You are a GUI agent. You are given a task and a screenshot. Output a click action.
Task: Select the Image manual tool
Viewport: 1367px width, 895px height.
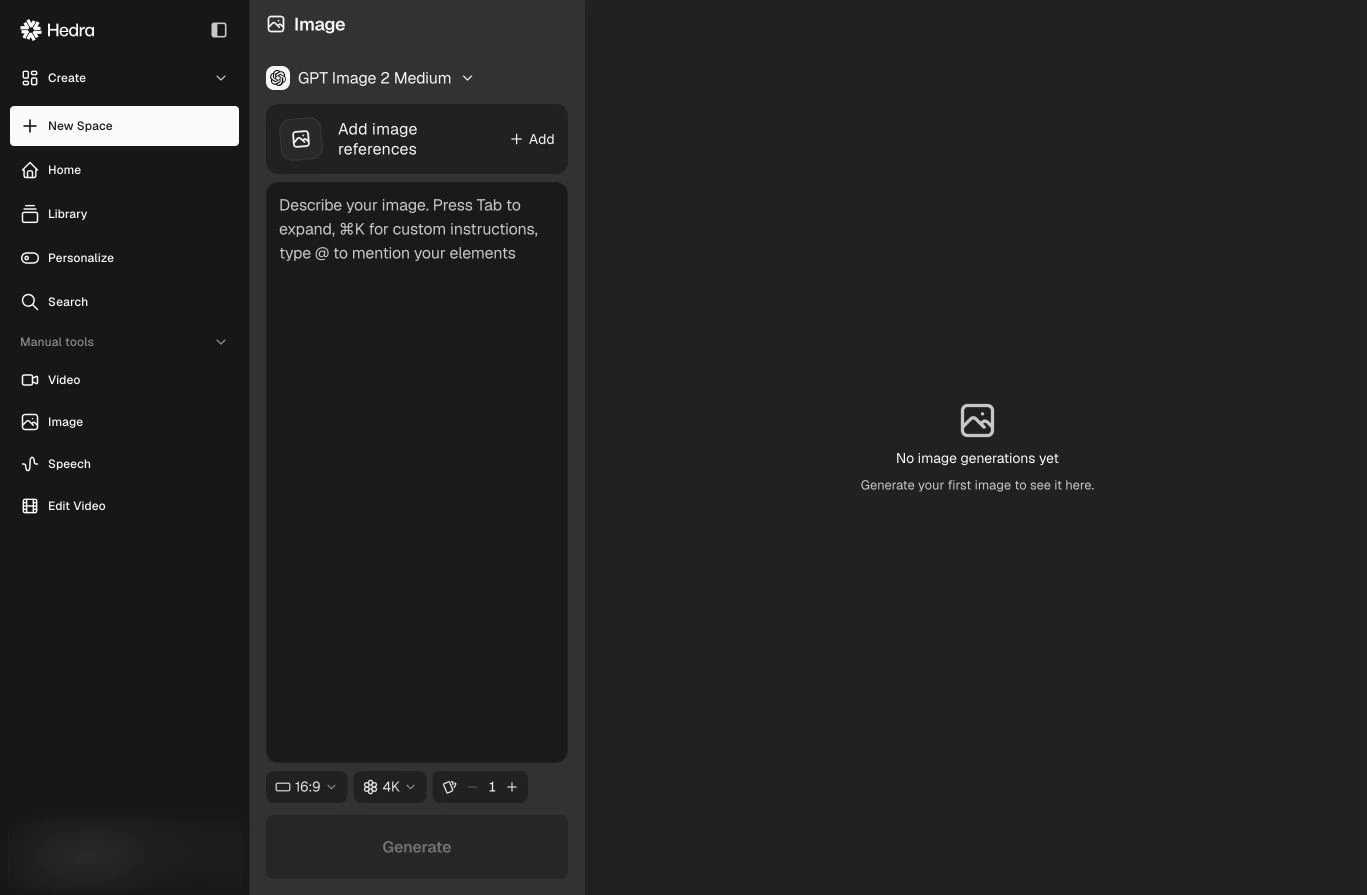(x=124, y=422)
